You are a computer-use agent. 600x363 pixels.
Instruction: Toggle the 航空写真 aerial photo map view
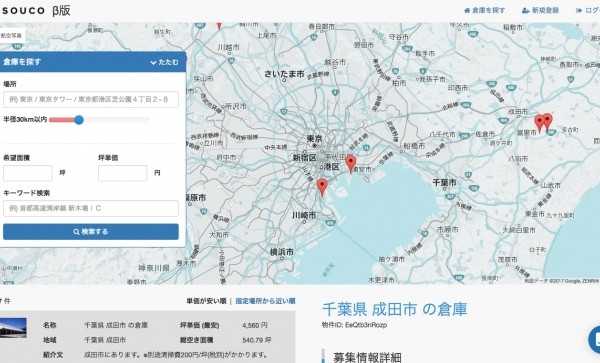click(11, 36)
